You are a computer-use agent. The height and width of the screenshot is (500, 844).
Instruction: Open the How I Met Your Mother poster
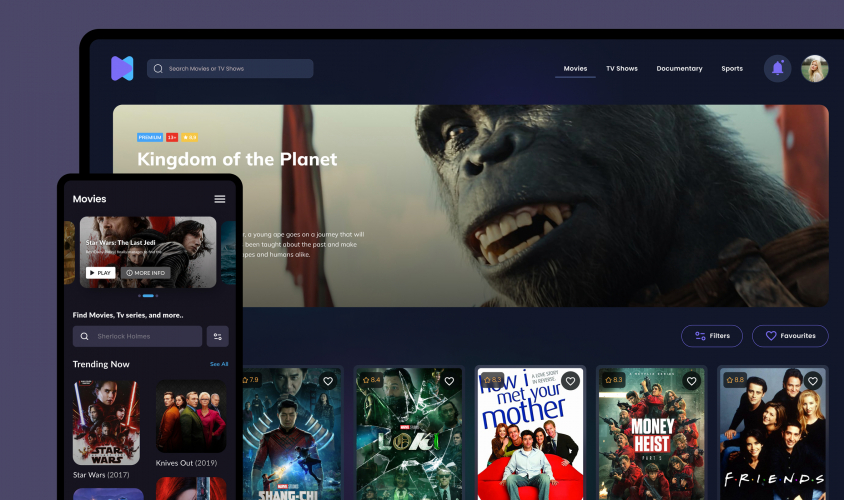(x=530, y=434)
